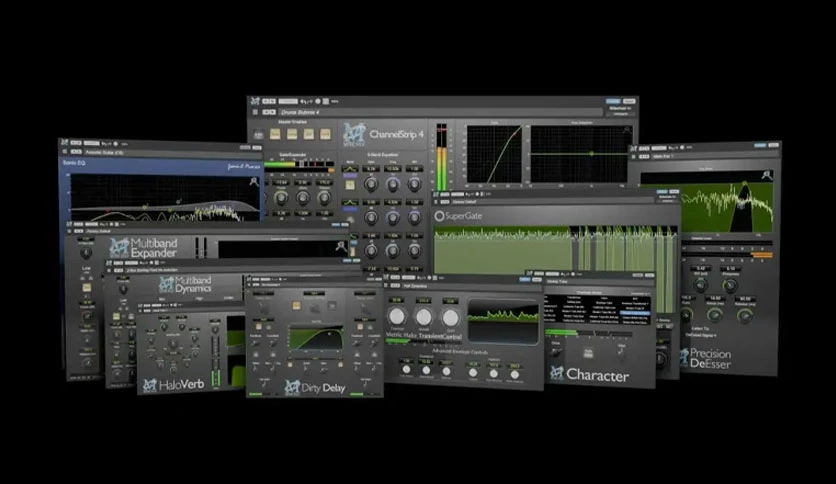
Task: Open the Factory Default preset field in SuperGate
Action: pos(552,202)
